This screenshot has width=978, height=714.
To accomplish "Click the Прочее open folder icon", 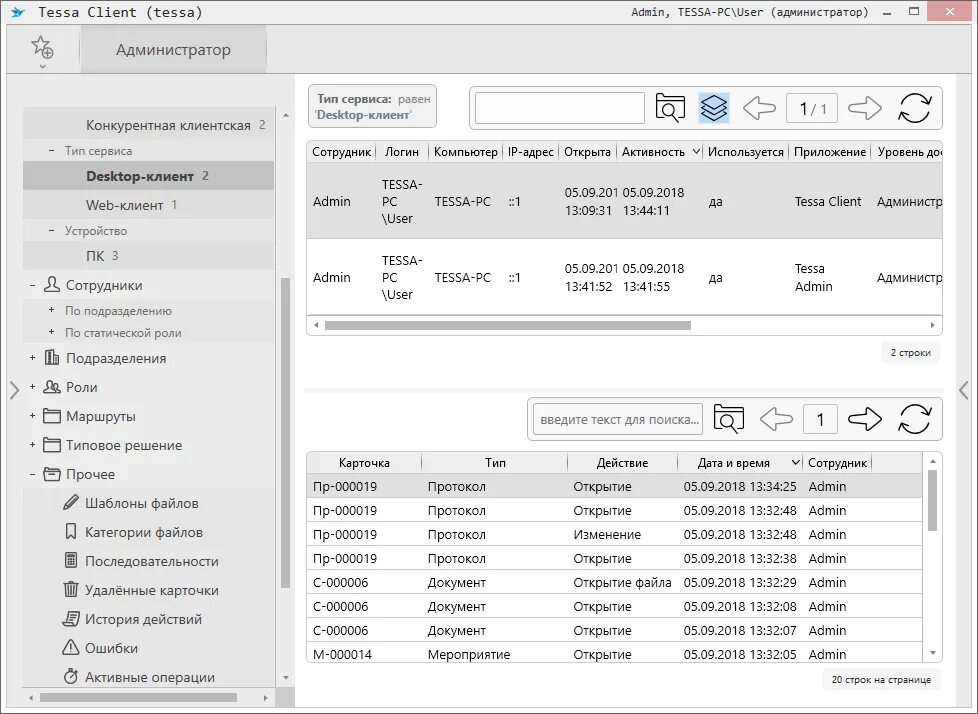I will 52,474.
